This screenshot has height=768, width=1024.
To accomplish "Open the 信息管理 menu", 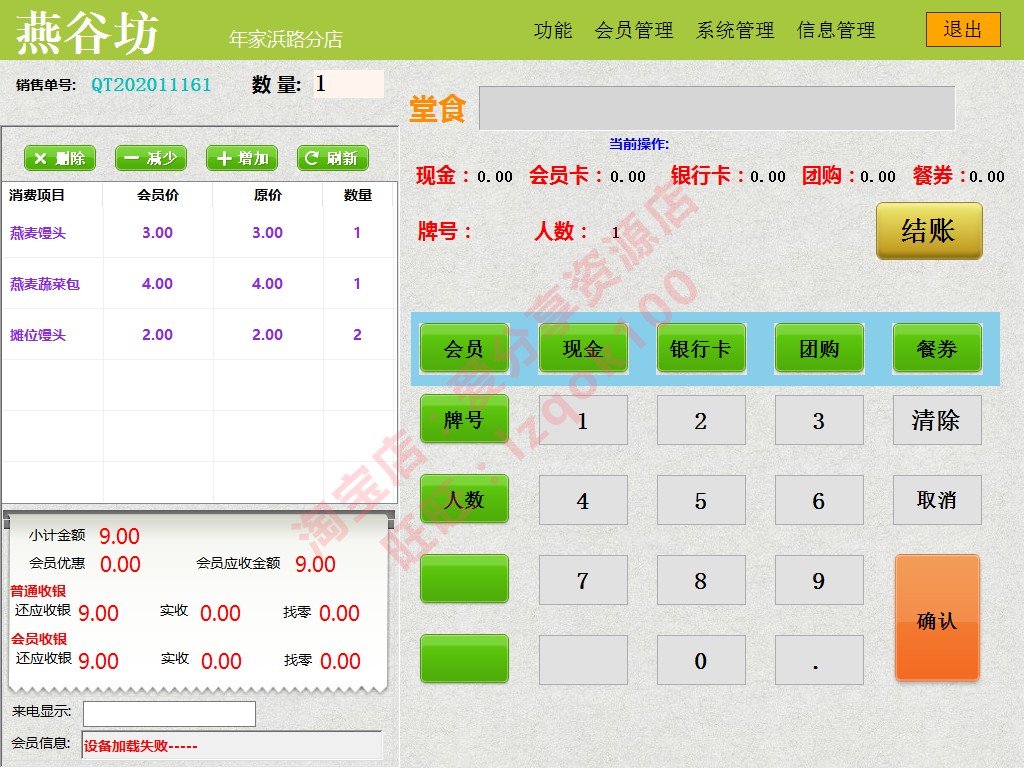I will pyautogui.click(x=836, y=30).
